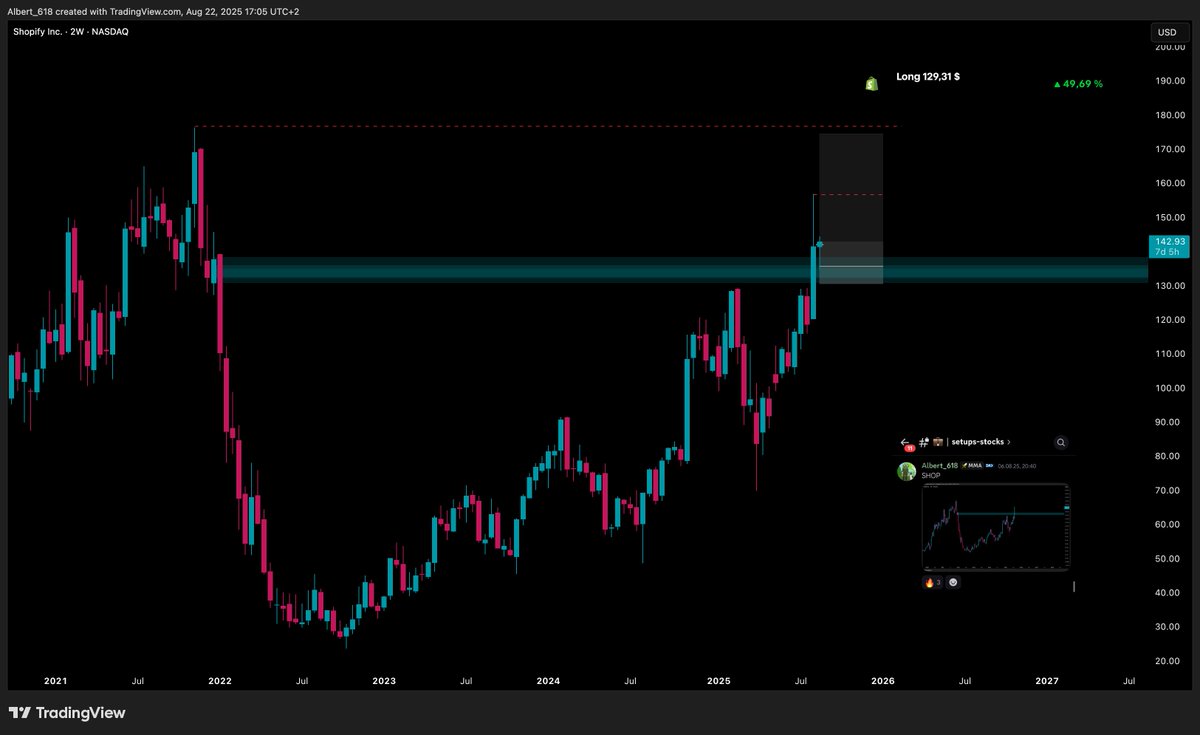Open the SHOP chart thumbnail in the message
This screenshot has height=735, width=1200.
tap(995, 527)
